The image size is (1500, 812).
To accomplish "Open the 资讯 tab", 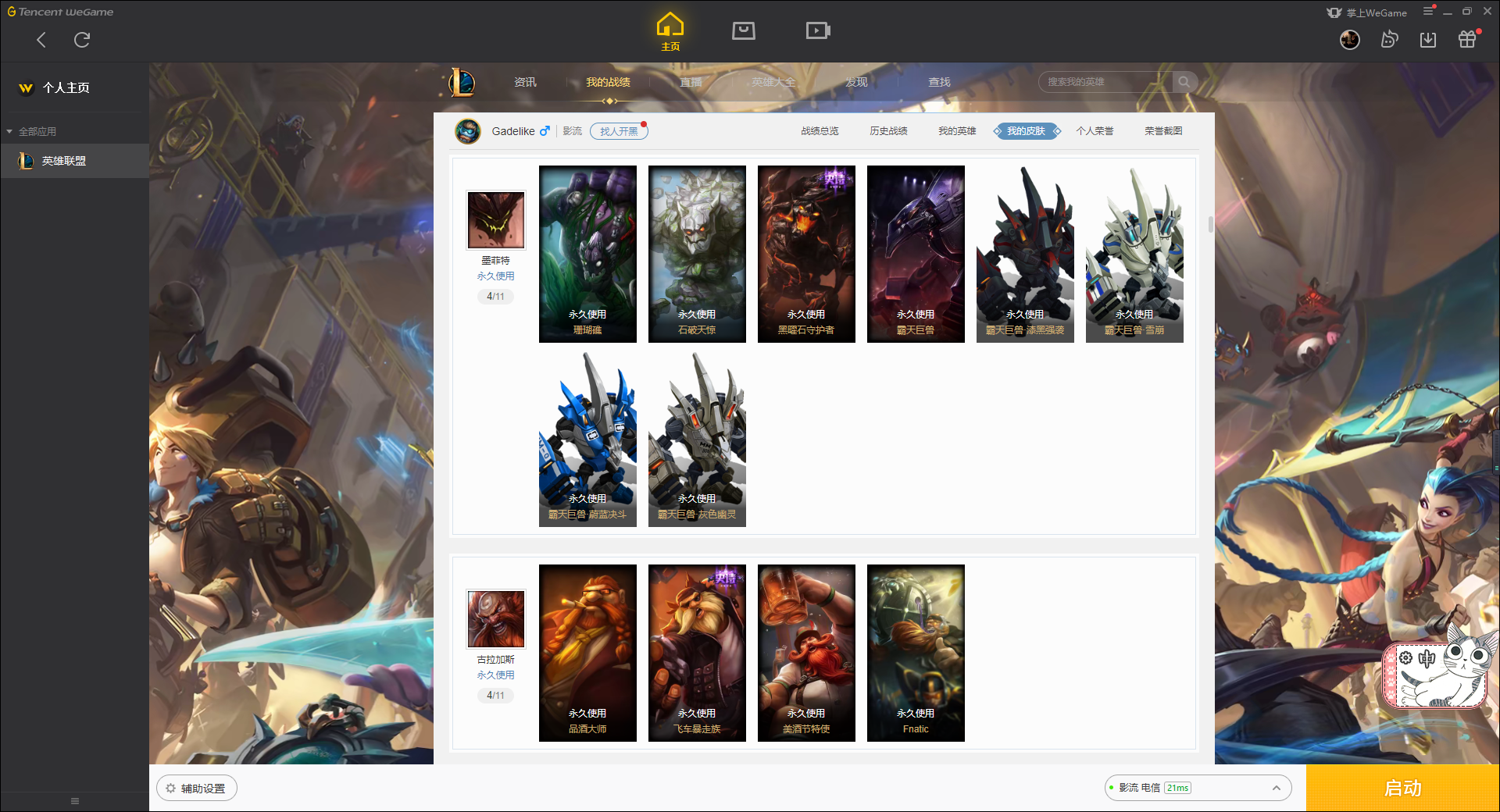I will (525, 82).
